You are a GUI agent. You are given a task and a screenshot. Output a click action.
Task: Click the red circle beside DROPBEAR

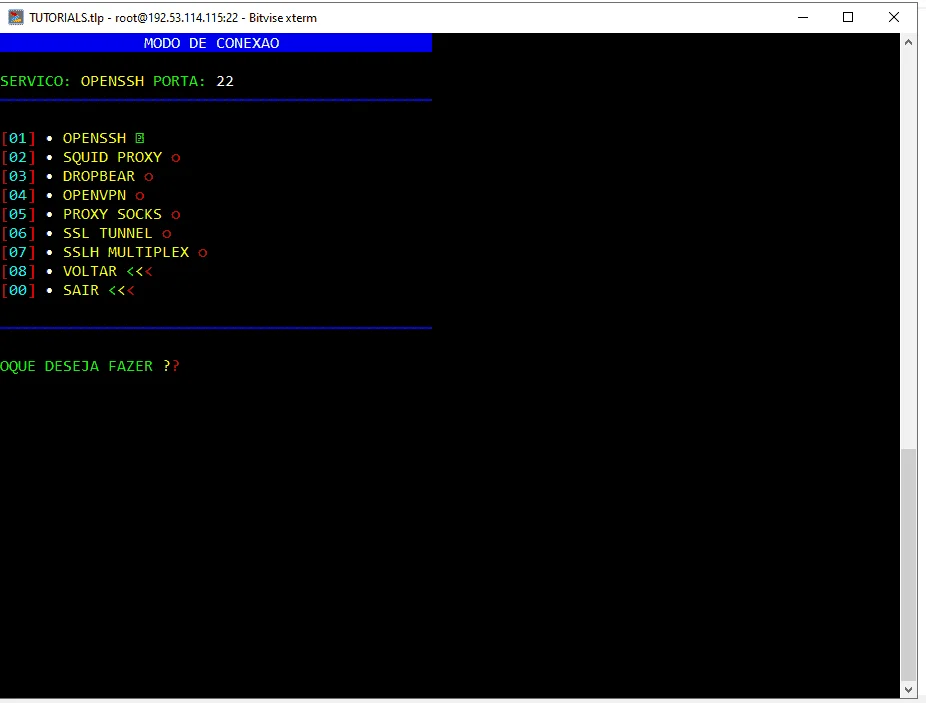(148, 177)
